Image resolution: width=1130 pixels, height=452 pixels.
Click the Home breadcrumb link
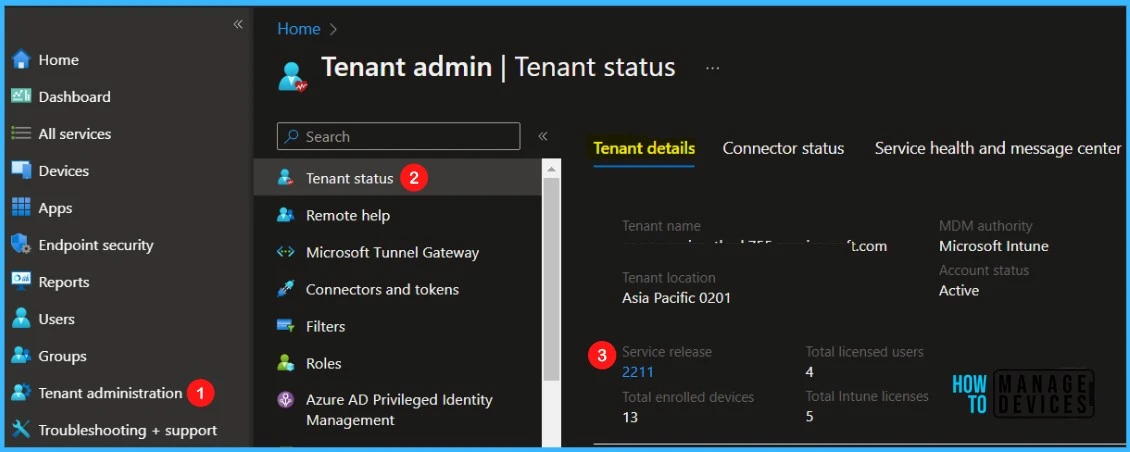(x=298, y=29)
